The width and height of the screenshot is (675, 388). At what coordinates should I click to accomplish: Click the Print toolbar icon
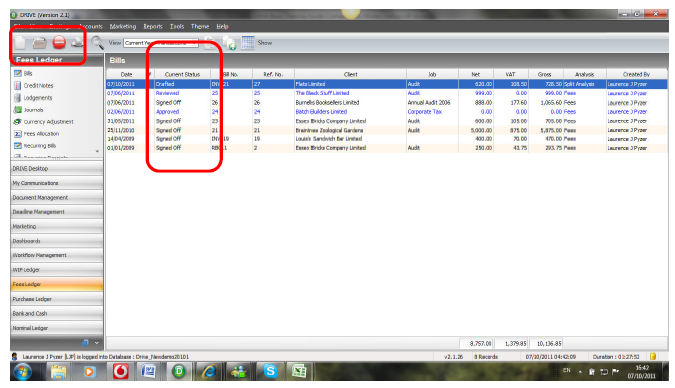tap(77, 42)
